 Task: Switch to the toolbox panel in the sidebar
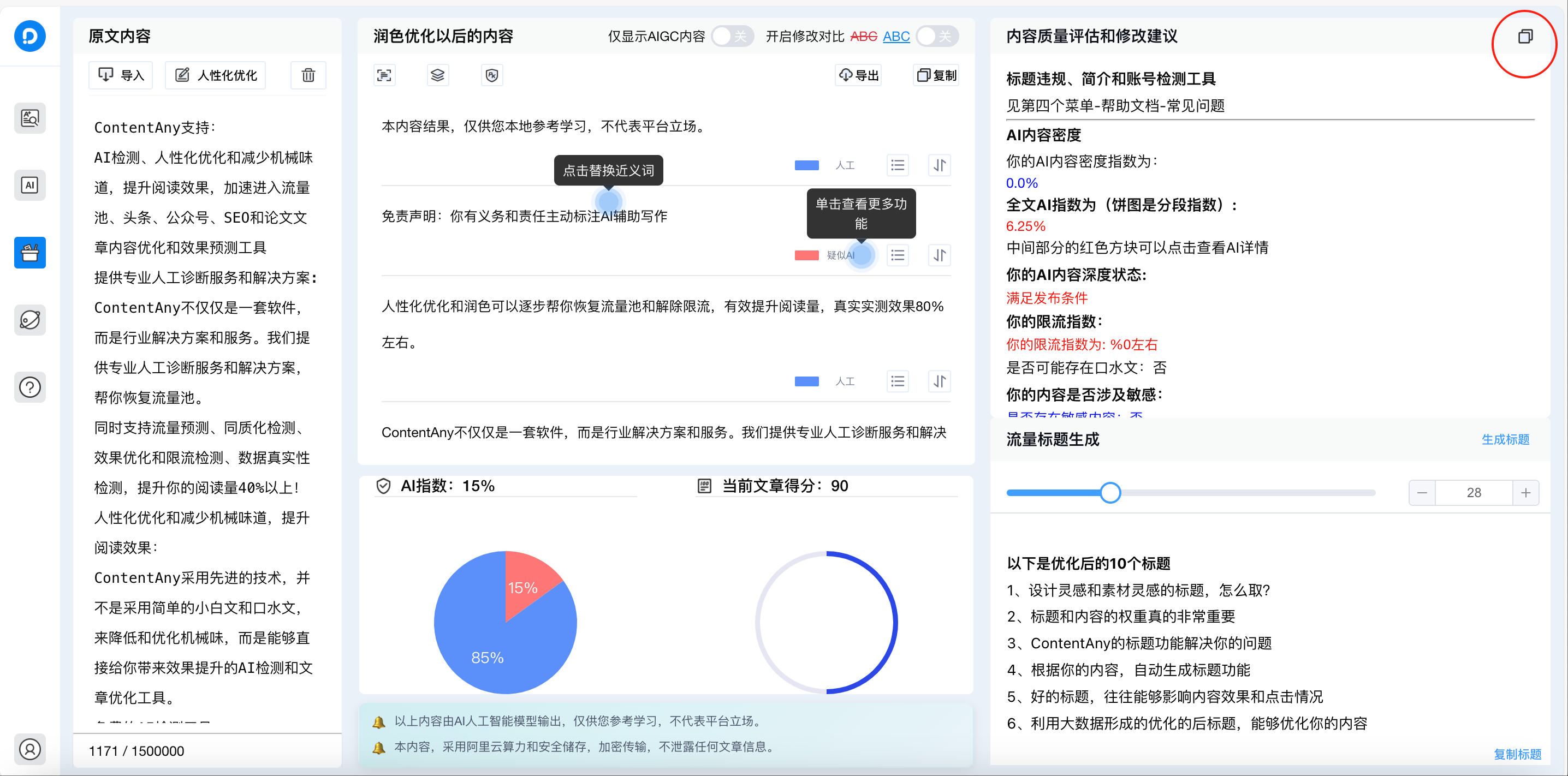pos(30,252)
